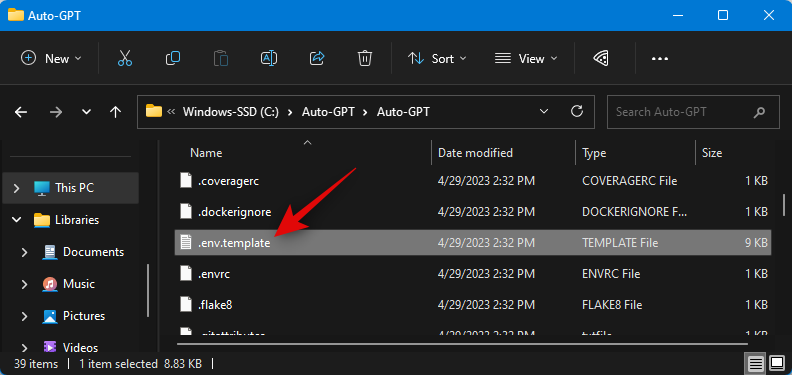The height and width of the screenshot is (375, 792).
Task: Click the .coveragerc file icon
Action: click(x=186, y=180)
